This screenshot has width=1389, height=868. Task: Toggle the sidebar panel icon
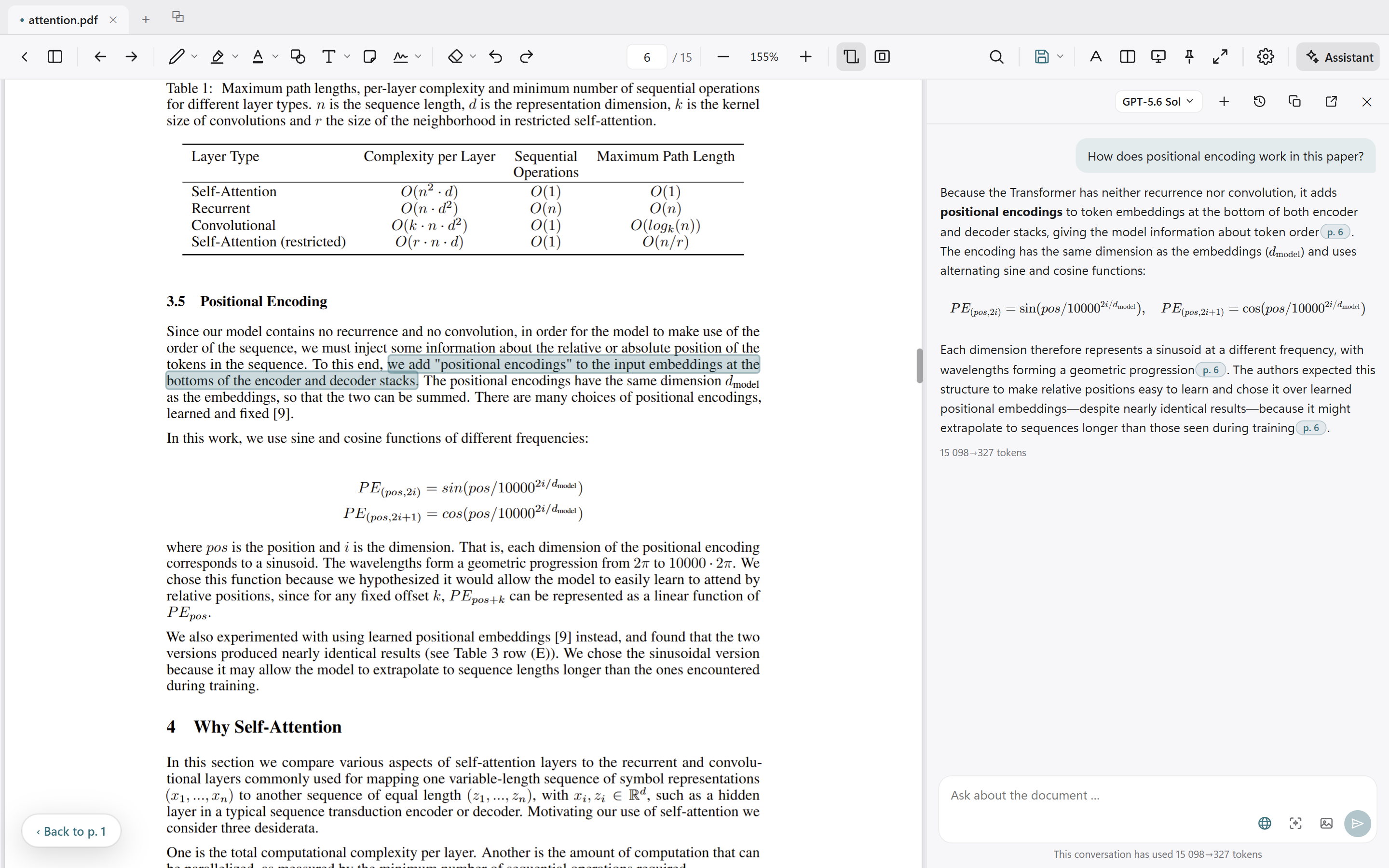55,56
